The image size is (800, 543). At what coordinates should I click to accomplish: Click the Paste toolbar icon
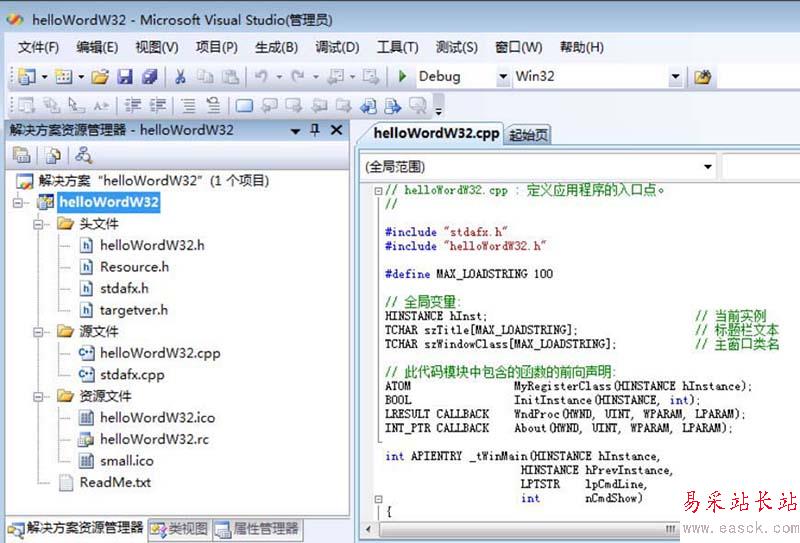coord(230,77)
